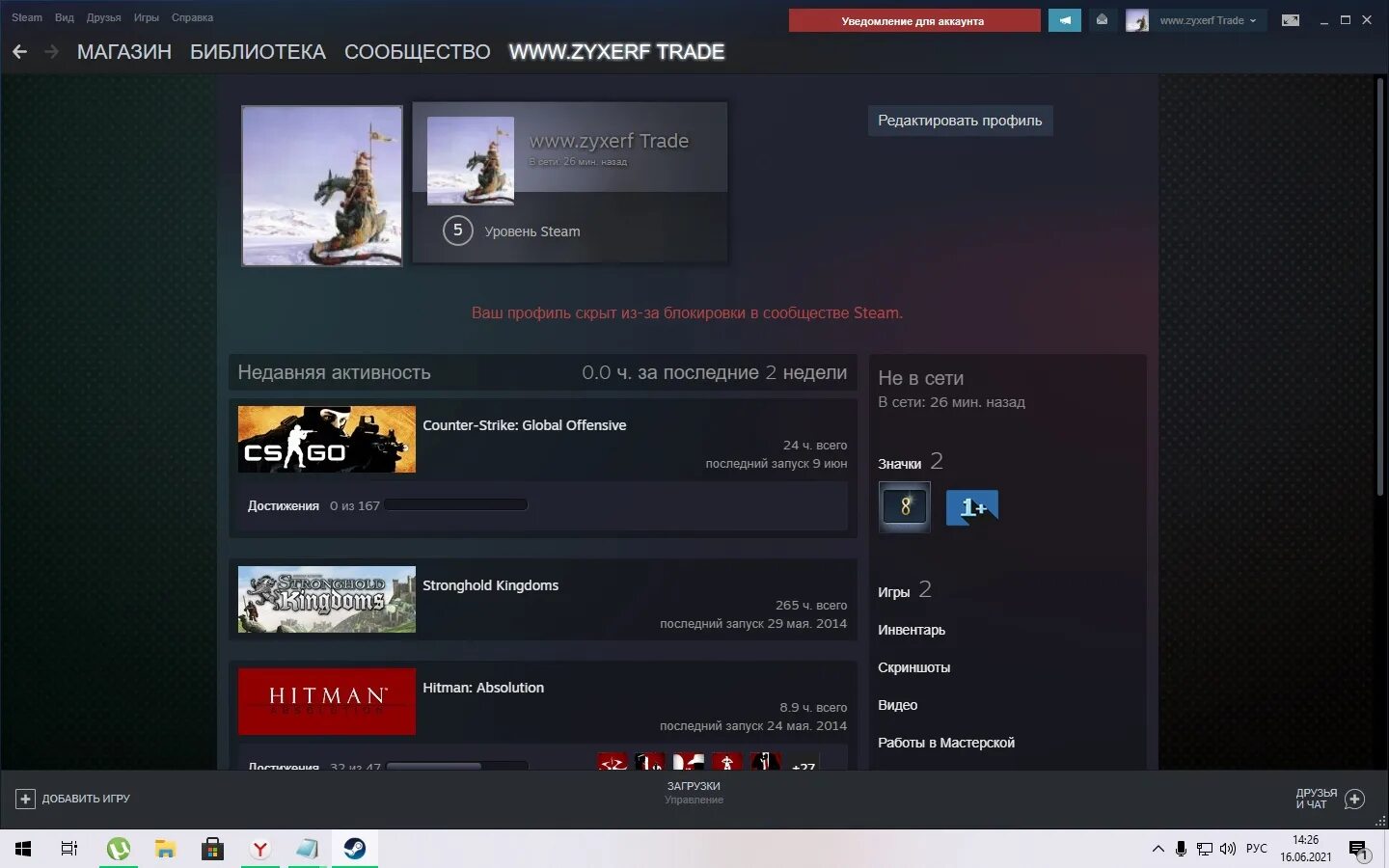Screen dimensions: 1389x868
Task: Show hidden system tray icons
Action: [1157, 849]
